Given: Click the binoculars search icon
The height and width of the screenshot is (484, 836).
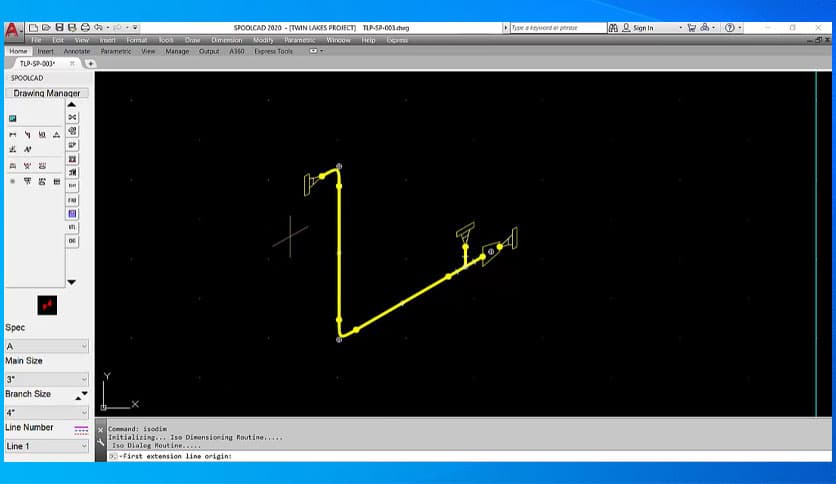Looking at the screenshot, I should coord(613,28).
